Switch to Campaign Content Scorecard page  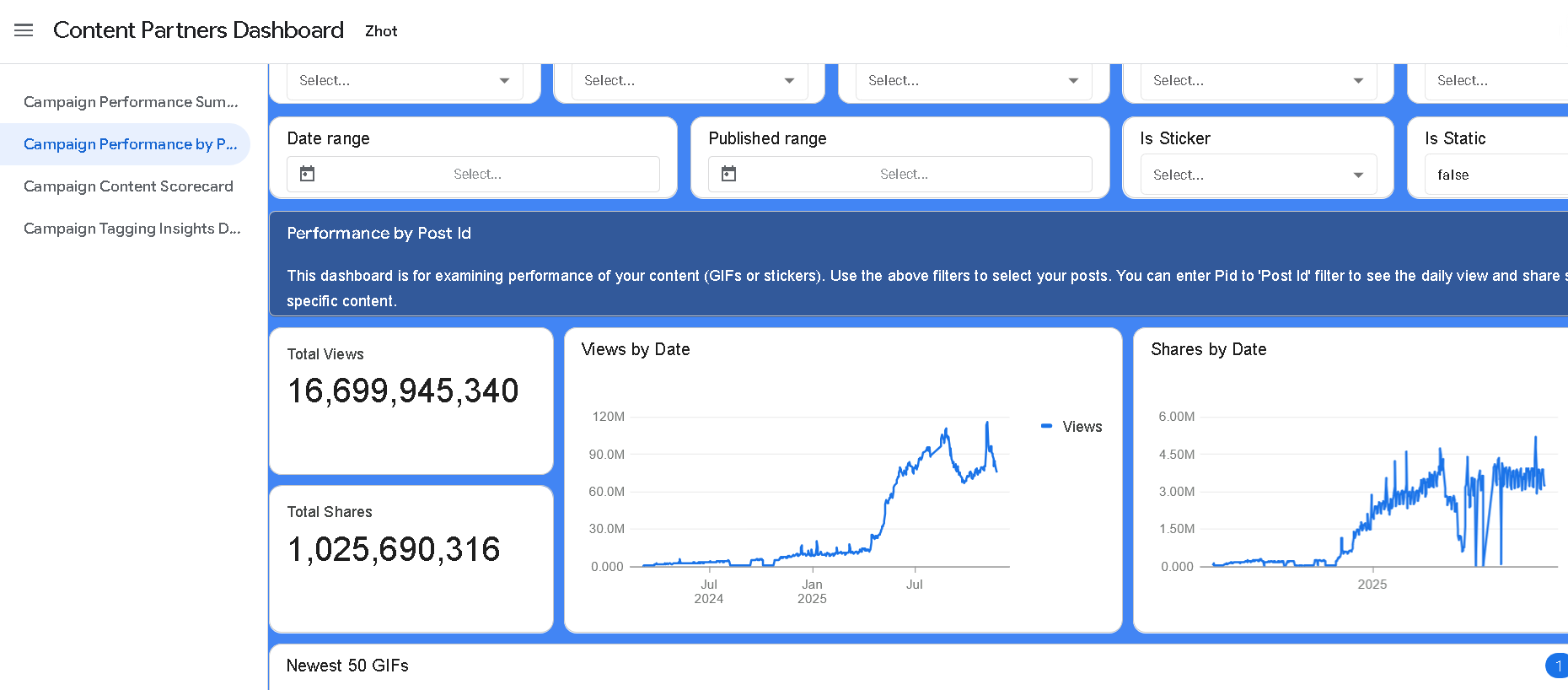point(128,186)
